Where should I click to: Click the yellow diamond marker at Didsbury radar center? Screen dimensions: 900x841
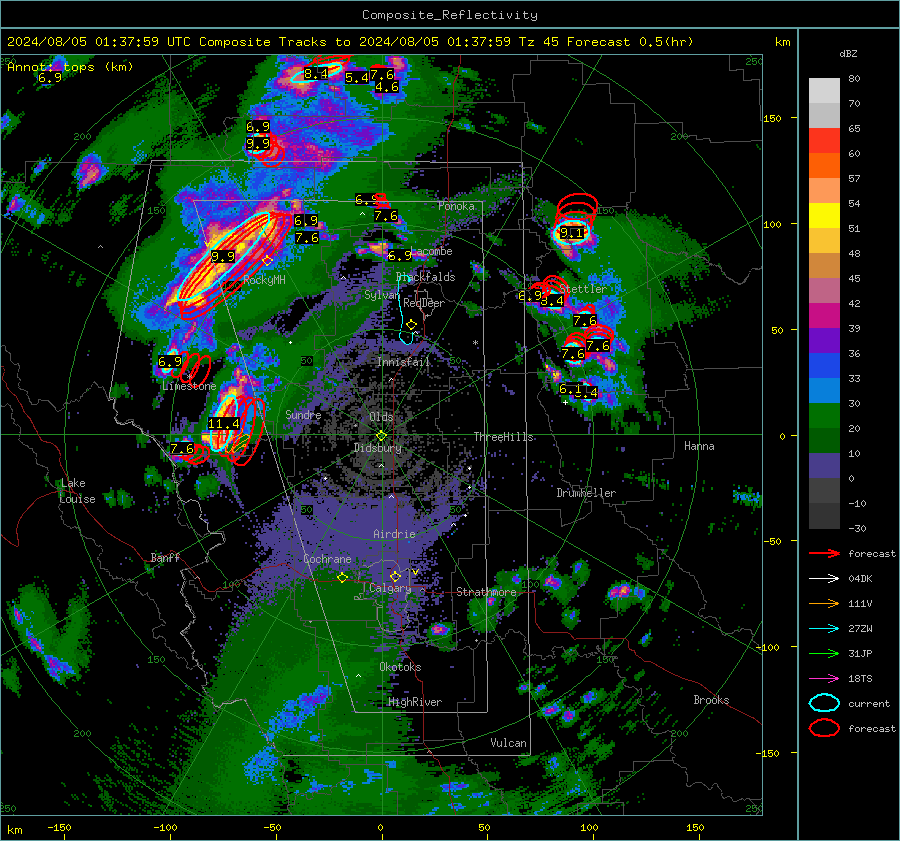click(381, 436)
